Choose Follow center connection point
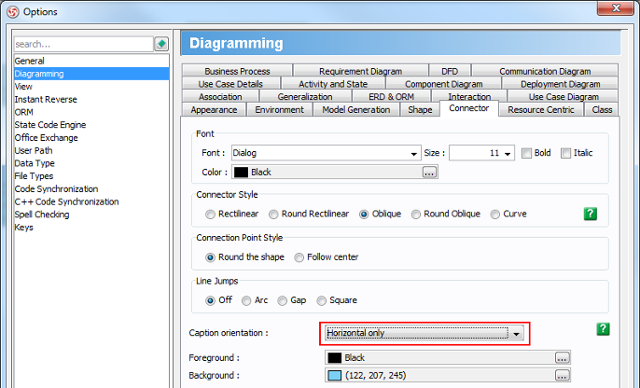The height and width of the screenshot is (388, 640). 299,257
